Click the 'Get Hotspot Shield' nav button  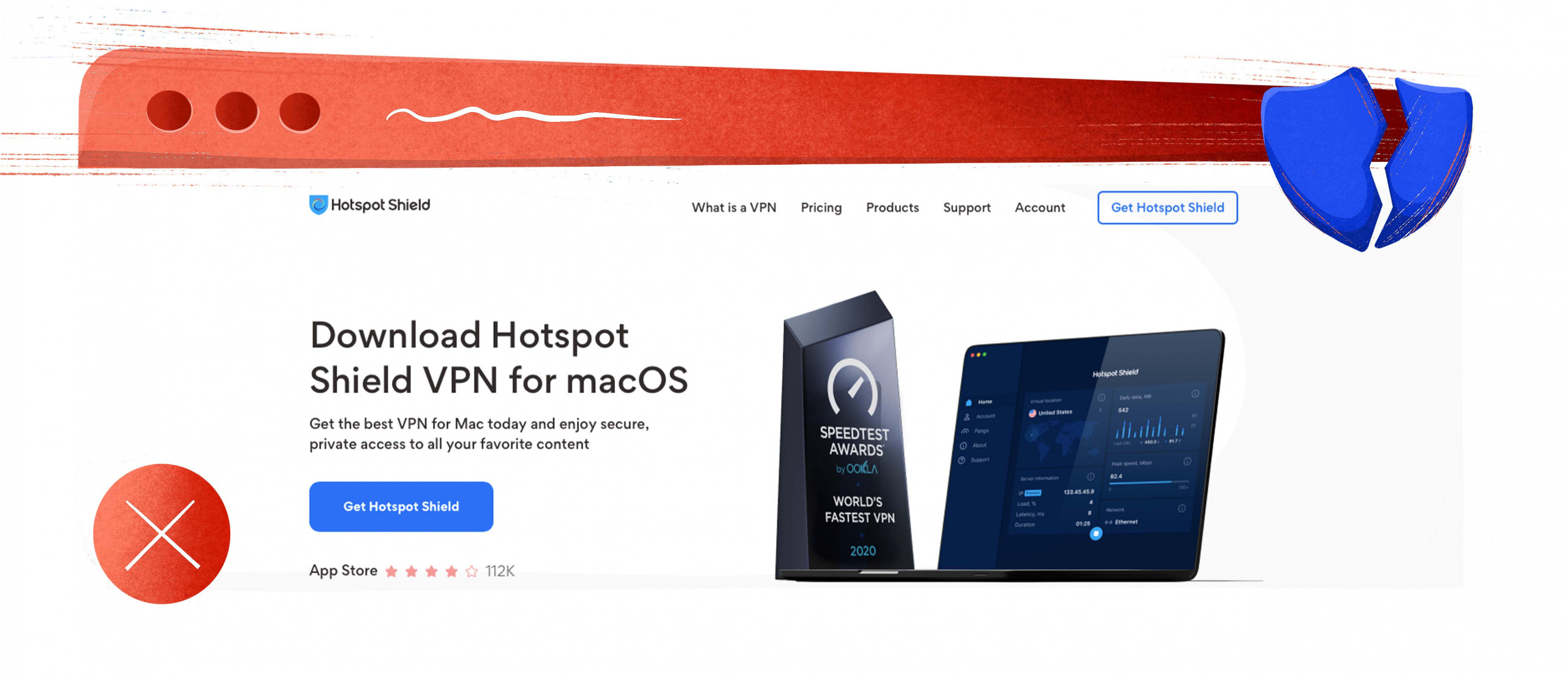point(1167,207)
